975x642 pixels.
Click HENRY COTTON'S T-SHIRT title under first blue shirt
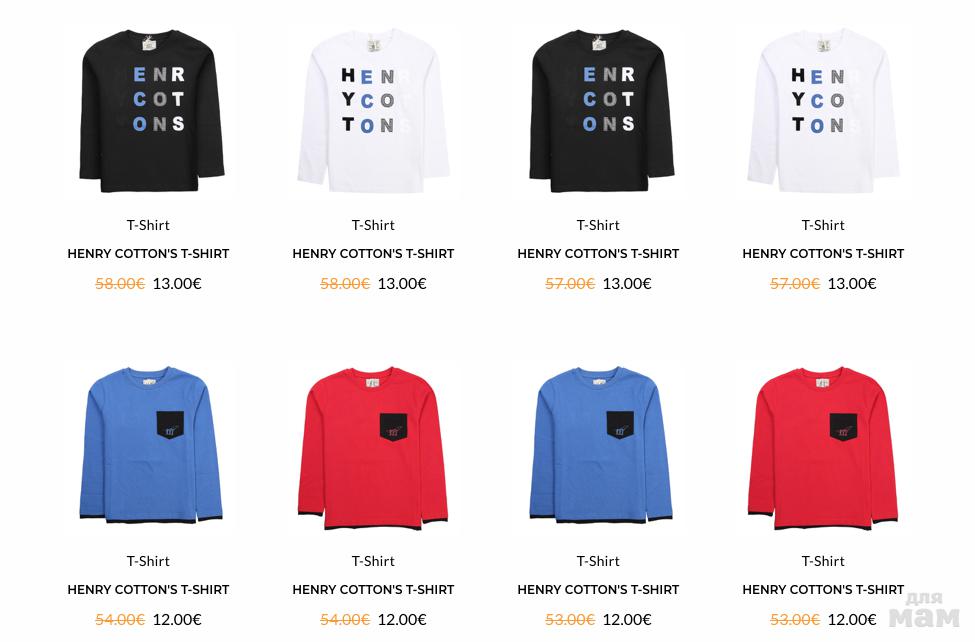coord(148,590)
